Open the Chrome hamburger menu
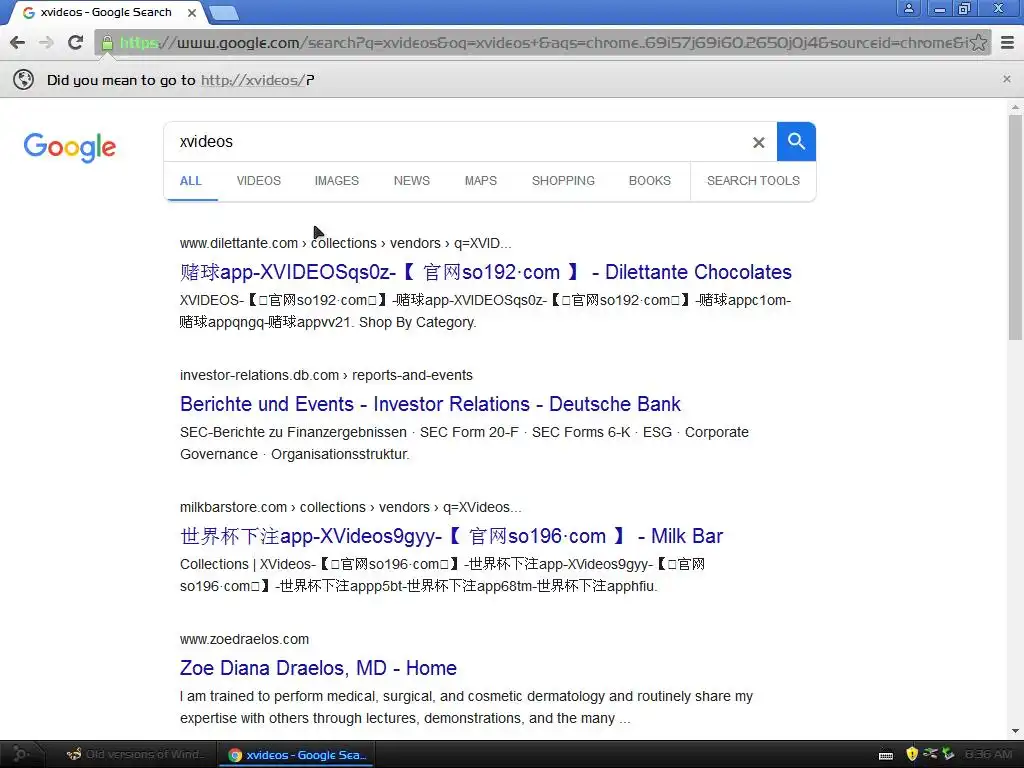The image size is (1024, 768). 1008,42
